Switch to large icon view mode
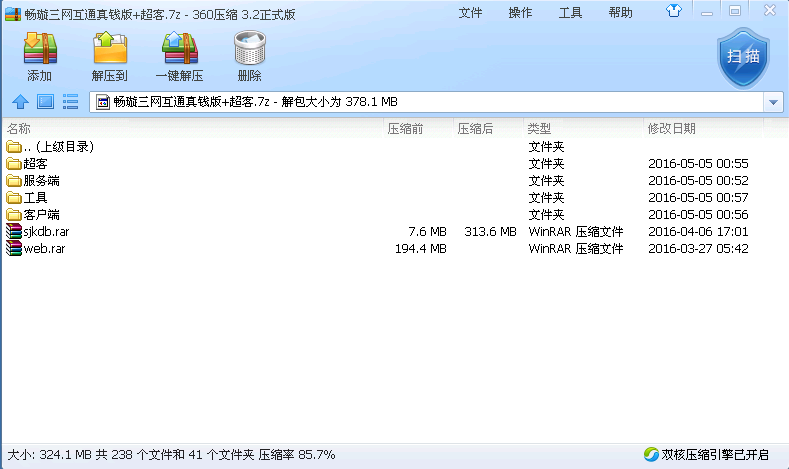The image size is (789, 469). [45, 101]
